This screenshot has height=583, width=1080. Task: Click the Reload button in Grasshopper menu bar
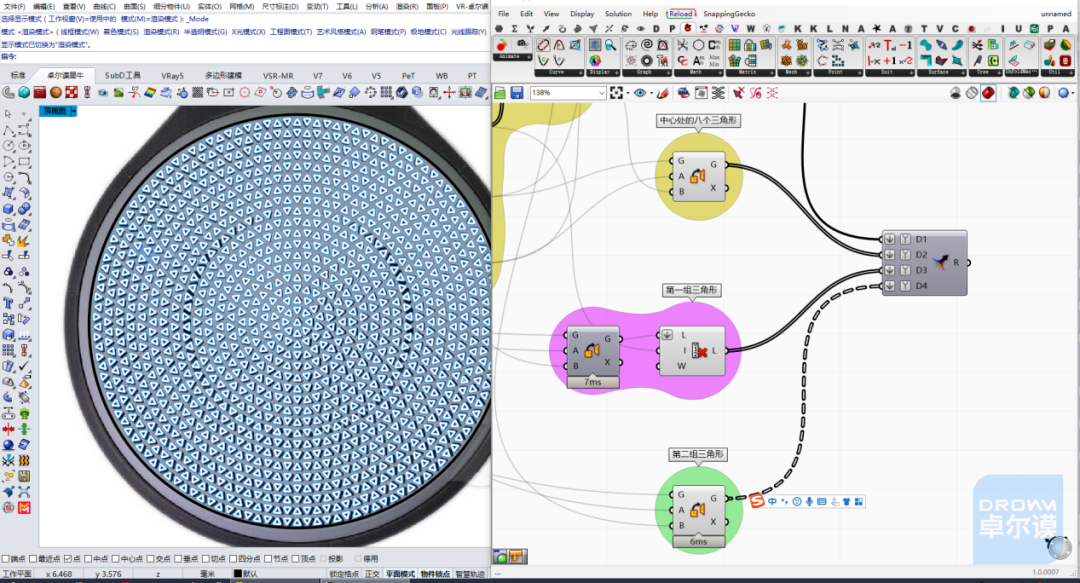tap(681, 14)
